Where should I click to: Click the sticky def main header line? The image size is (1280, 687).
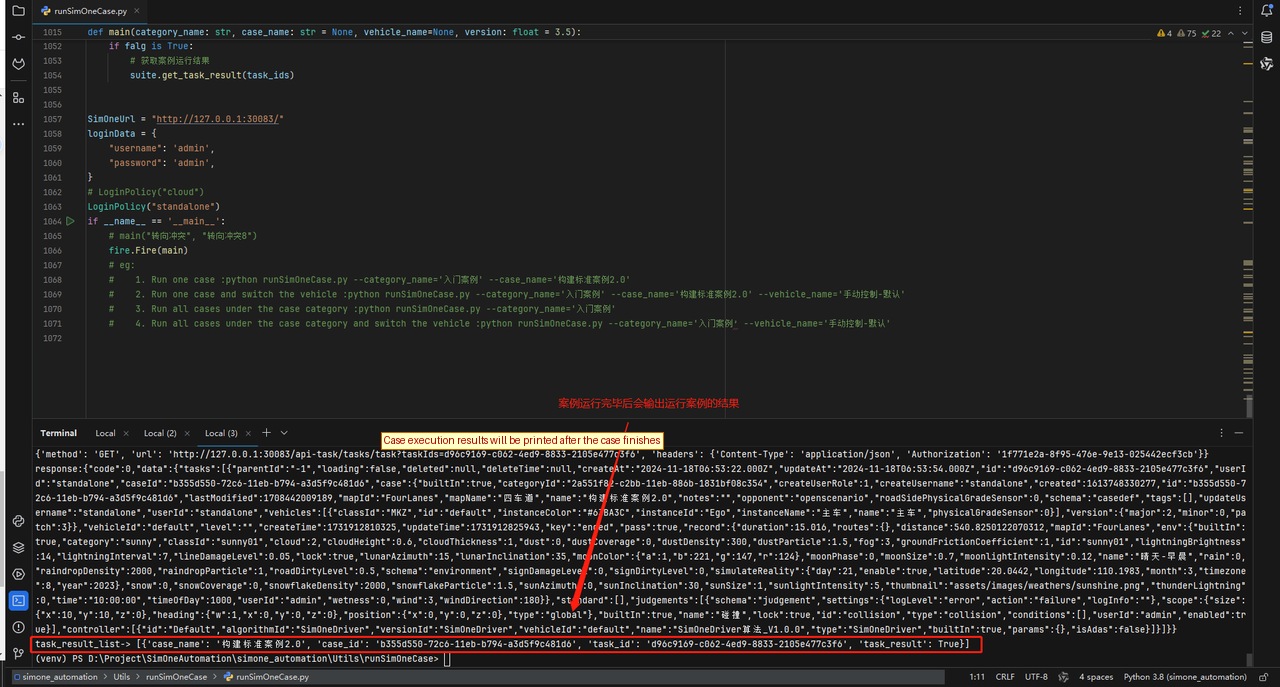point(333,32)
